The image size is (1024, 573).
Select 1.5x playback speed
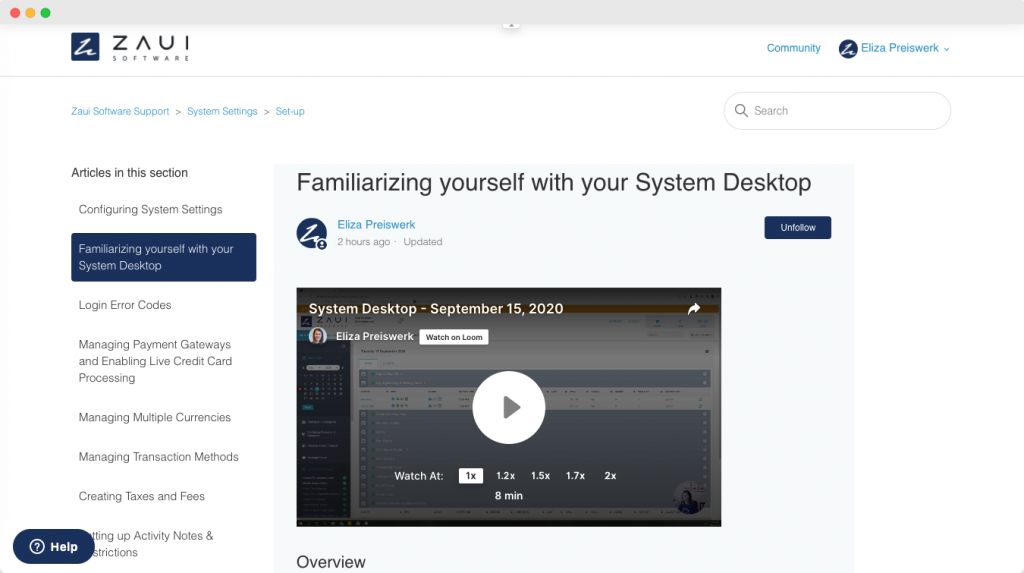click(x=540, y=476)
